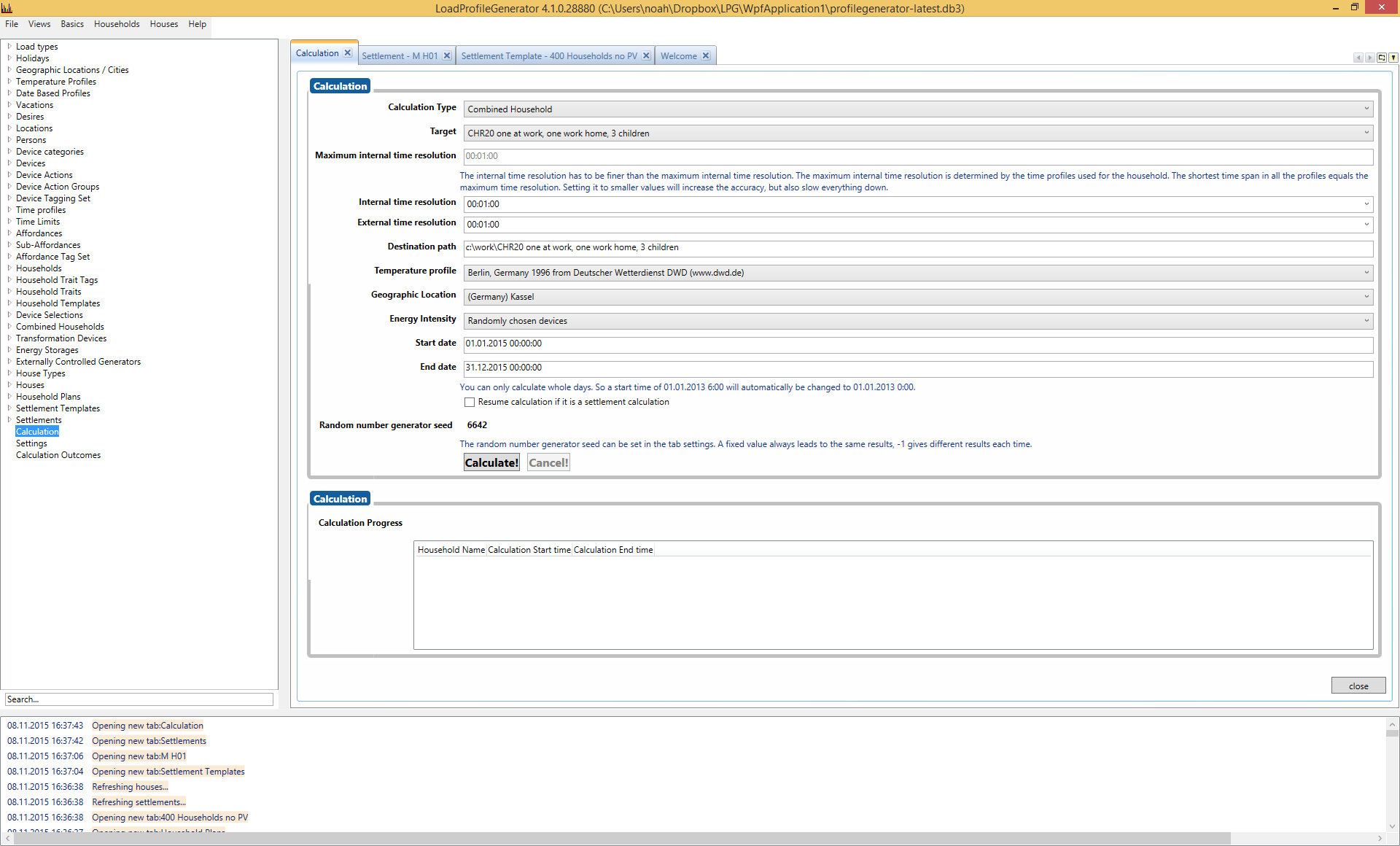Click the tab window layout icon
This screenshot has width=1400, height=846.
1381,58
